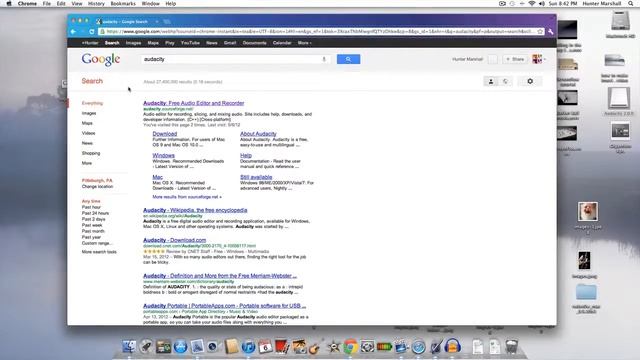Expand More search tools
This screenshot has height=360, width=640.
click(x=99, y=252)
